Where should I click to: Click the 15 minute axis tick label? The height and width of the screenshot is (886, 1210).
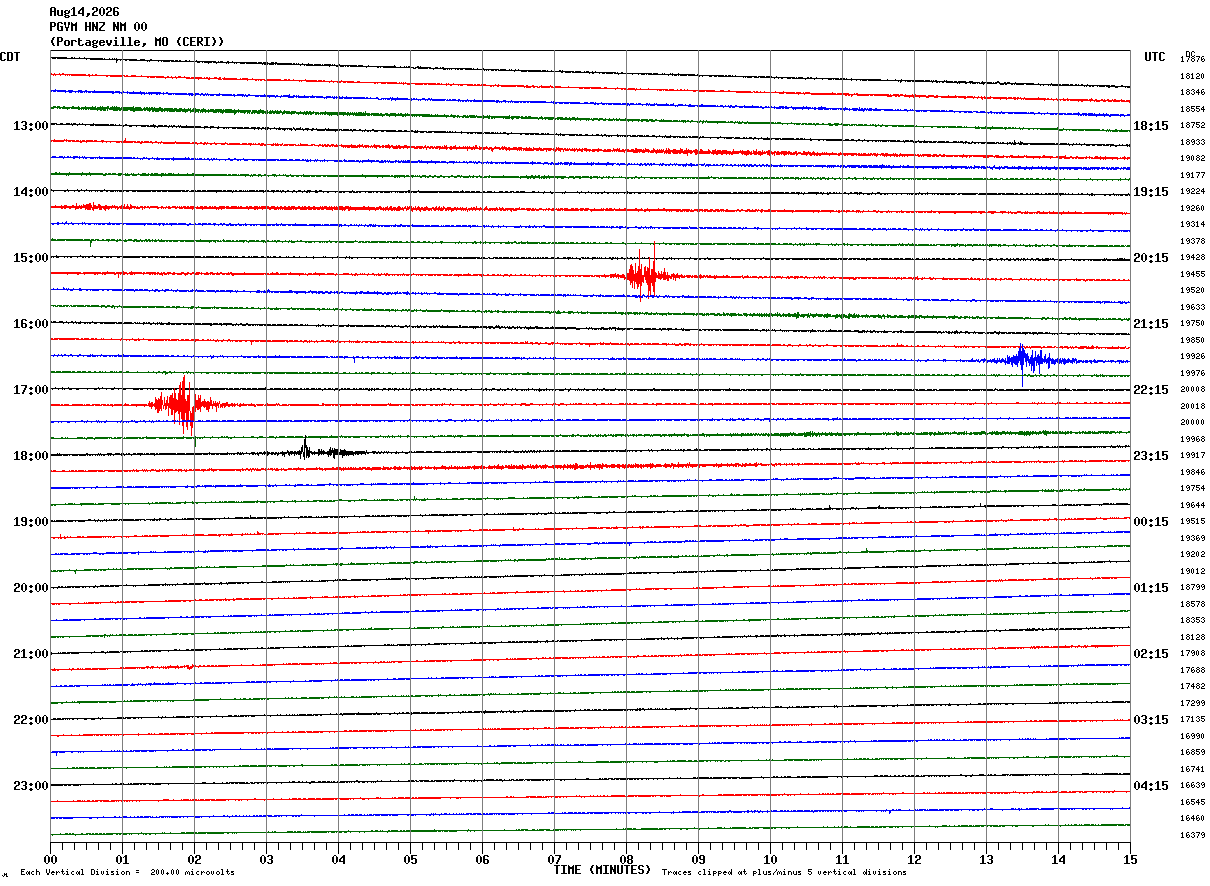click(x=1130, y=859)
